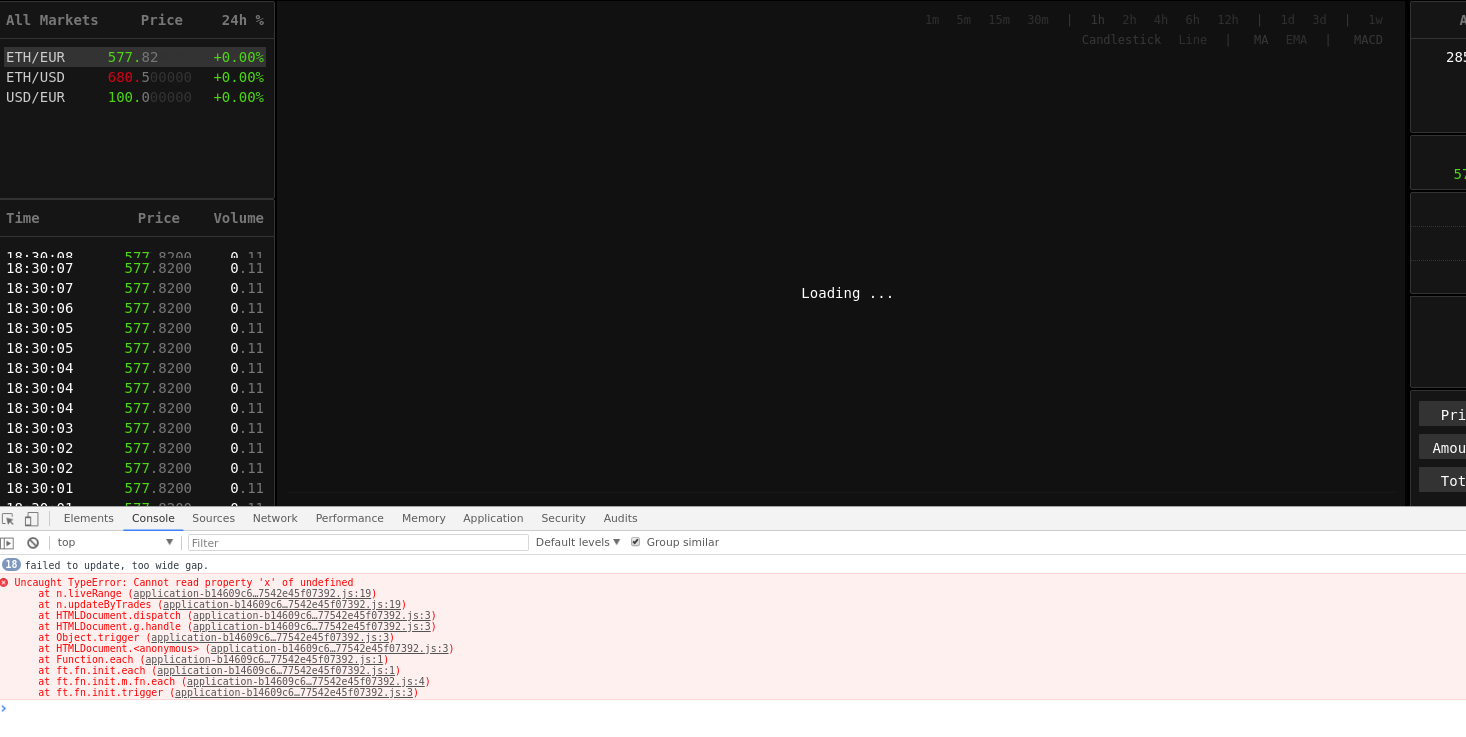The image size is (1466, 737).
Task: Toggle the device toolbar in DevTools
Action: click(30, 518)
